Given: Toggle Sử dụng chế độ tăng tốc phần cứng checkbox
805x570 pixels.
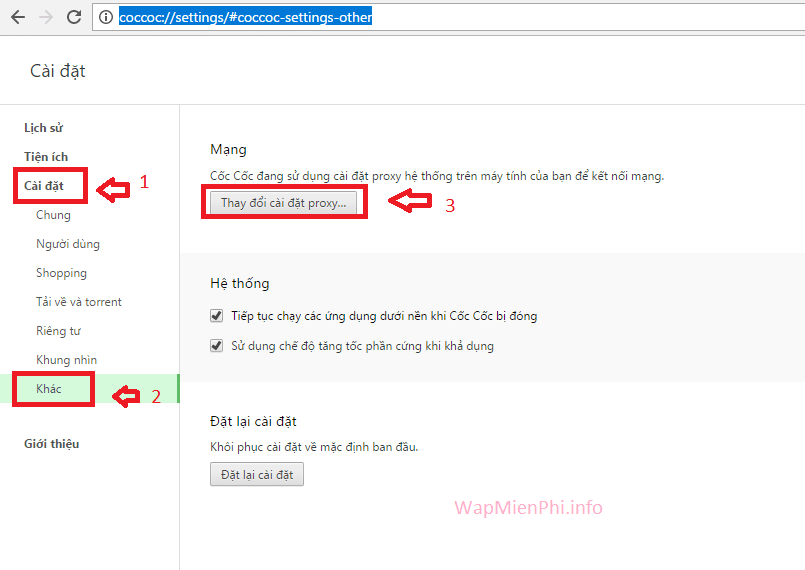Looking at the screenshot, I should (217, 346).
